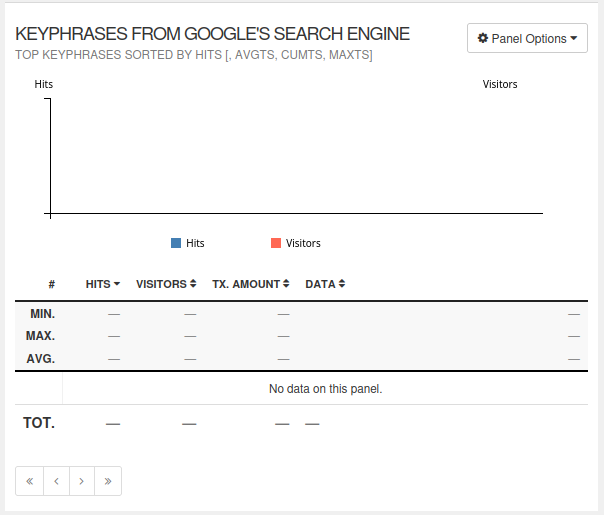
Task: Go to previous page arrow
Action: click(x=56, y=481)
